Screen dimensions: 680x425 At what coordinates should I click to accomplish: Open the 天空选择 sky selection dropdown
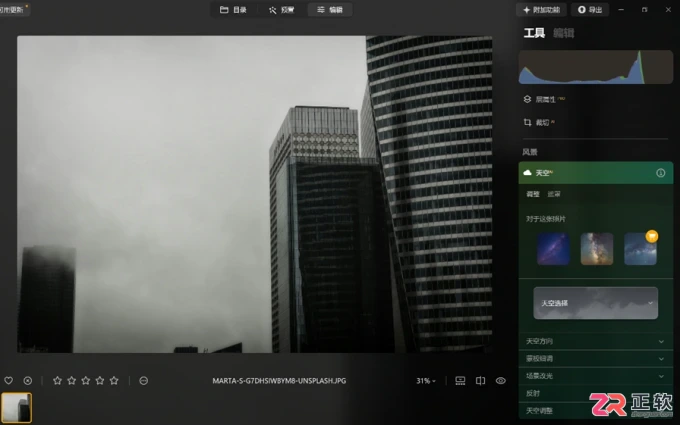(595, 303)
